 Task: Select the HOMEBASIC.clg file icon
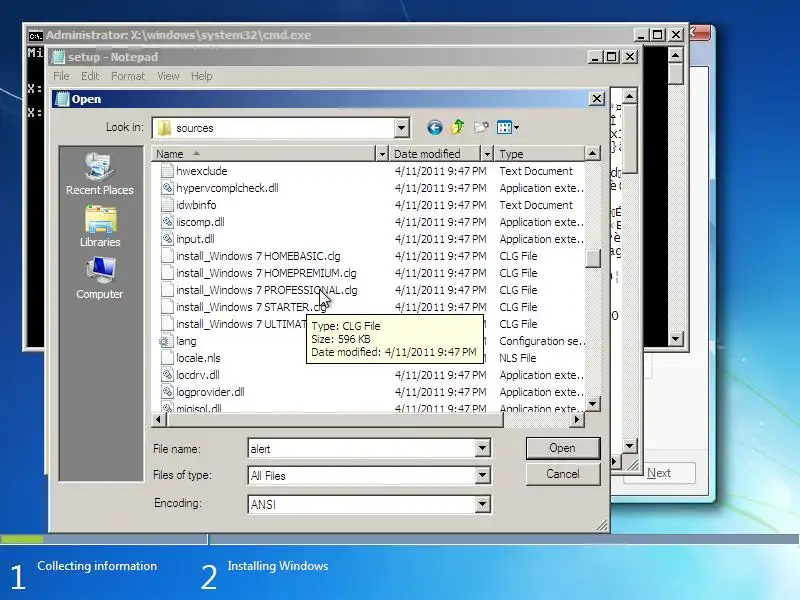(167, 256)
